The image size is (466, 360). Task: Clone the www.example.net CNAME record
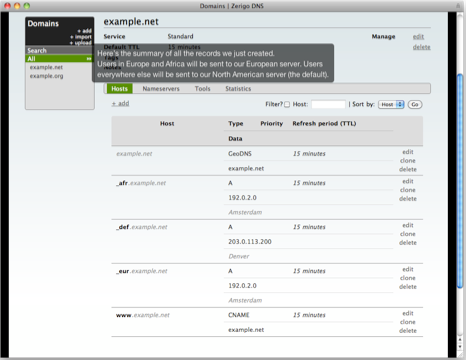[x=408, y=322]
